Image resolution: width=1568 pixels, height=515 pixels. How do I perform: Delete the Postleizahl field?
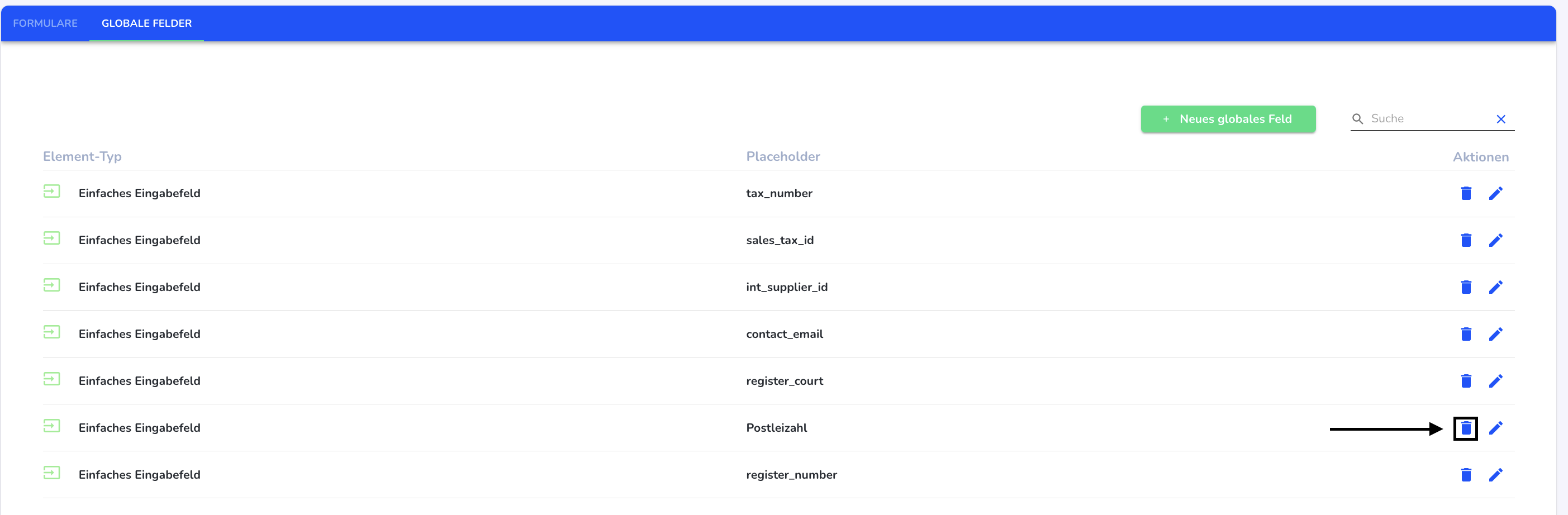[x=1466, y=428]
